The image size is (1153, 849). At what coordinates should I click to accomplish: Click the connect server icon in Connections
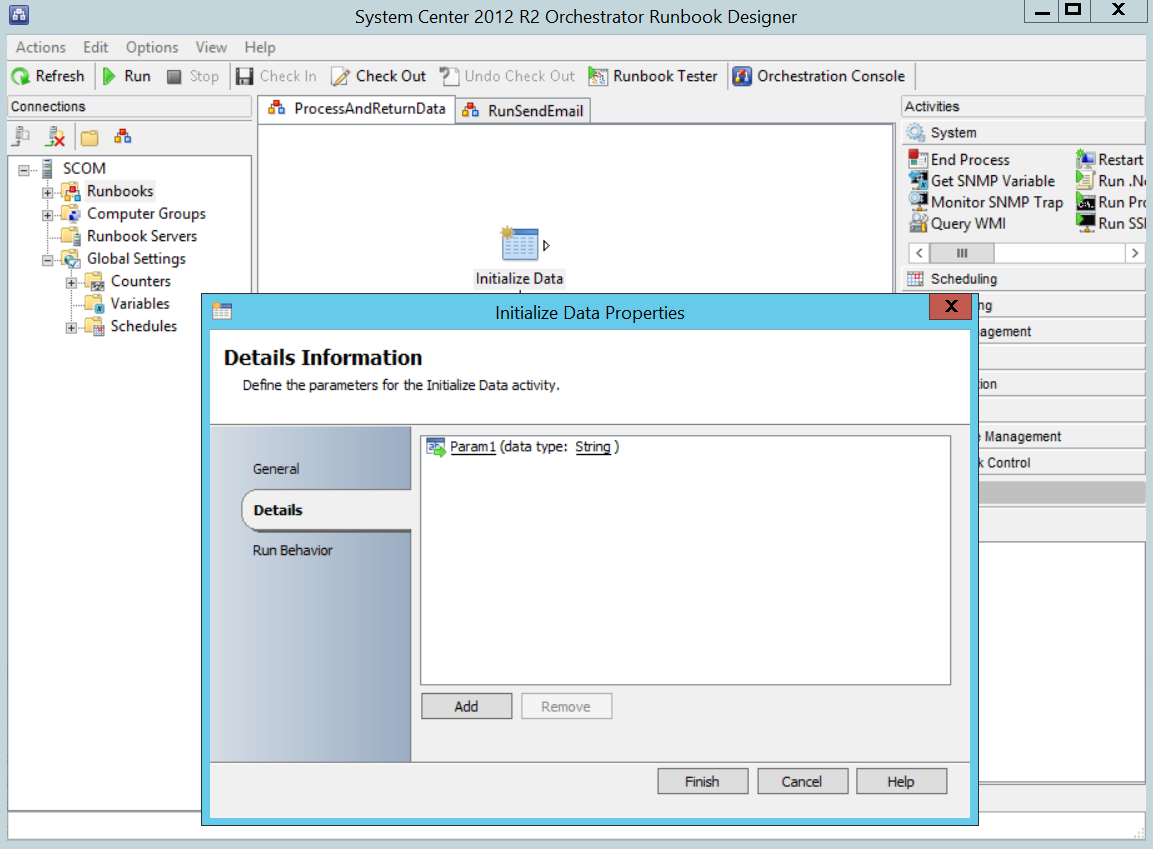pyautogui.click(x=22, y=136)
